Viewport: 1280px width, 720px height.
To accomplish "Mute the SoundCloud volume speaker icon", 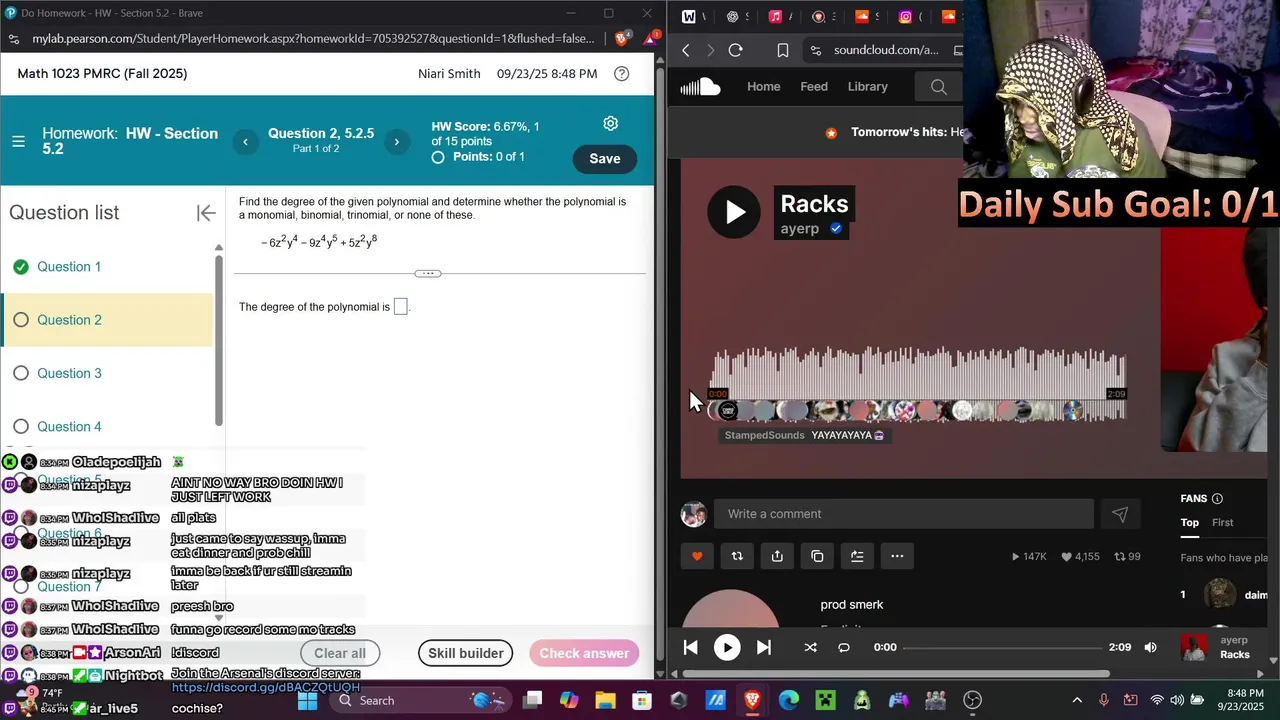I will tap(1150, 647).
